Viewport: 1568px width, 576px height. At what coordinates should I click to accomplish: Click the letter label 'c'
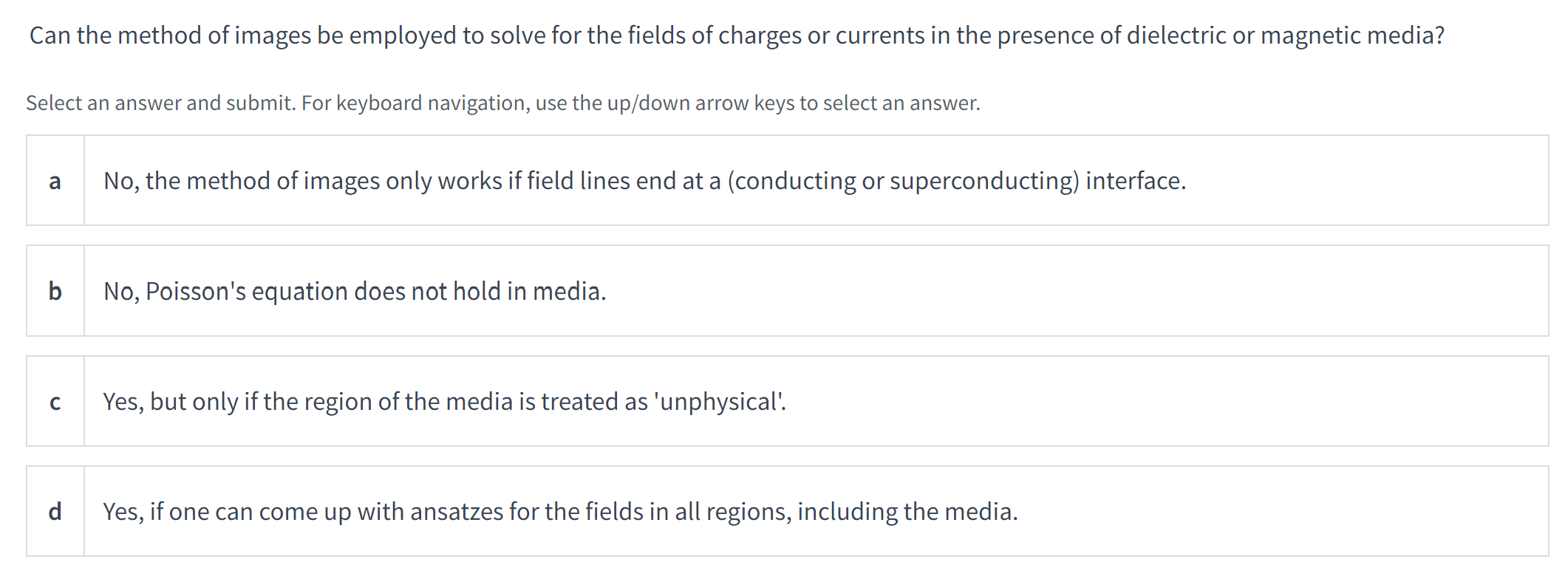pyautogui.click(x=55, y=401)
